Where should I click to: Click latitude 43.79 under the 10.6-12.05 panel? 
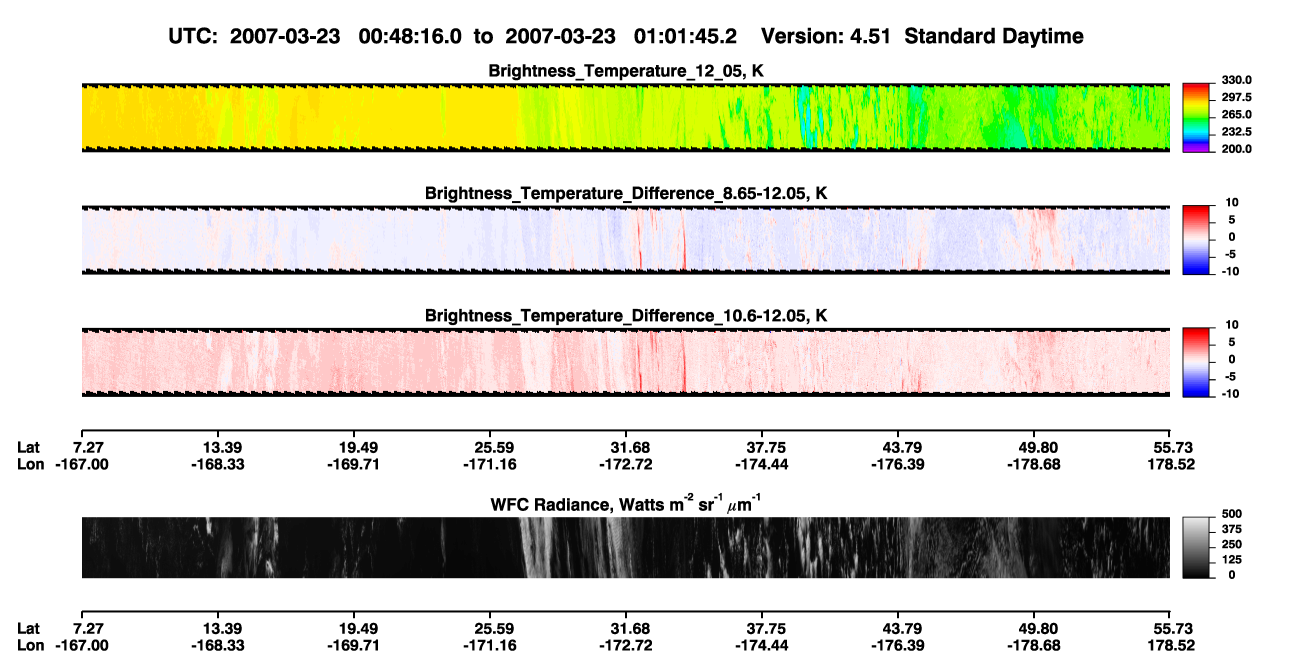tap(897, 448)
